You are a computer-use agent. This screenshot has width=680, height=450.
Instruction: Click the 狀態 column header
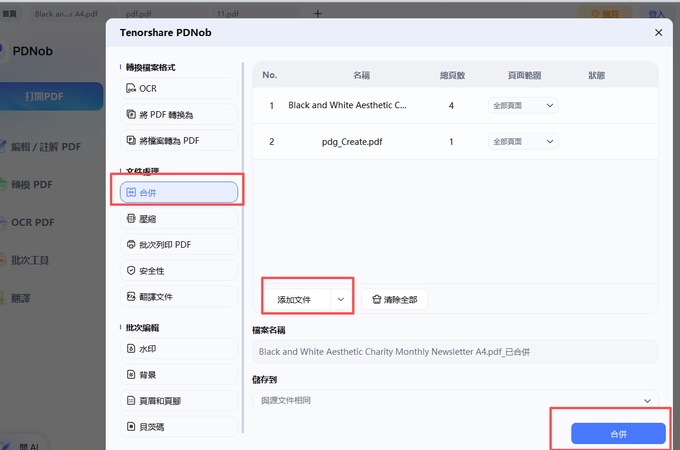(x=596, y=75)
